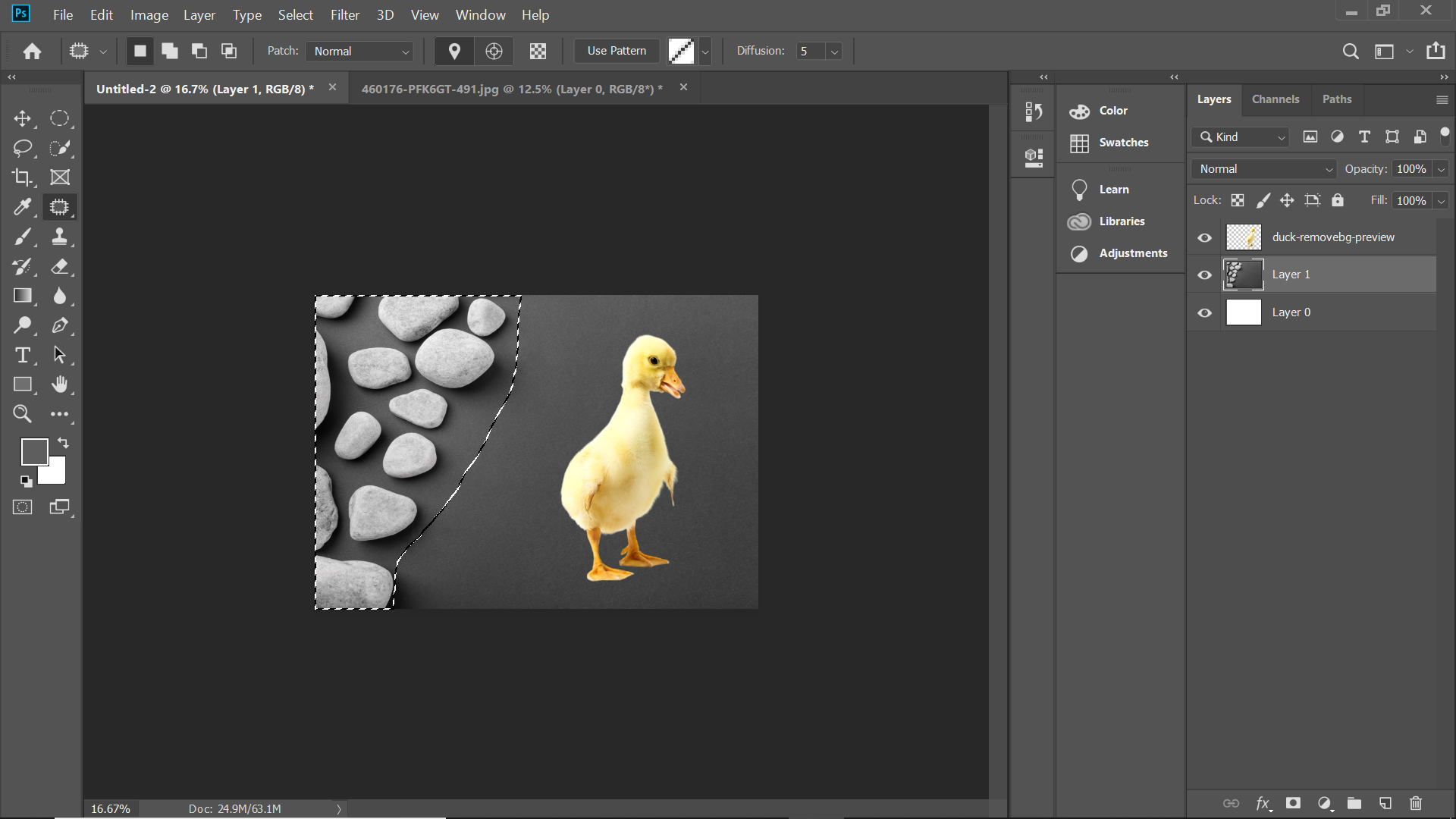Select the Clone Stamp tool
Viewport: 1456px width, 819px height.
pyautogui.click(x=60, y=237)
